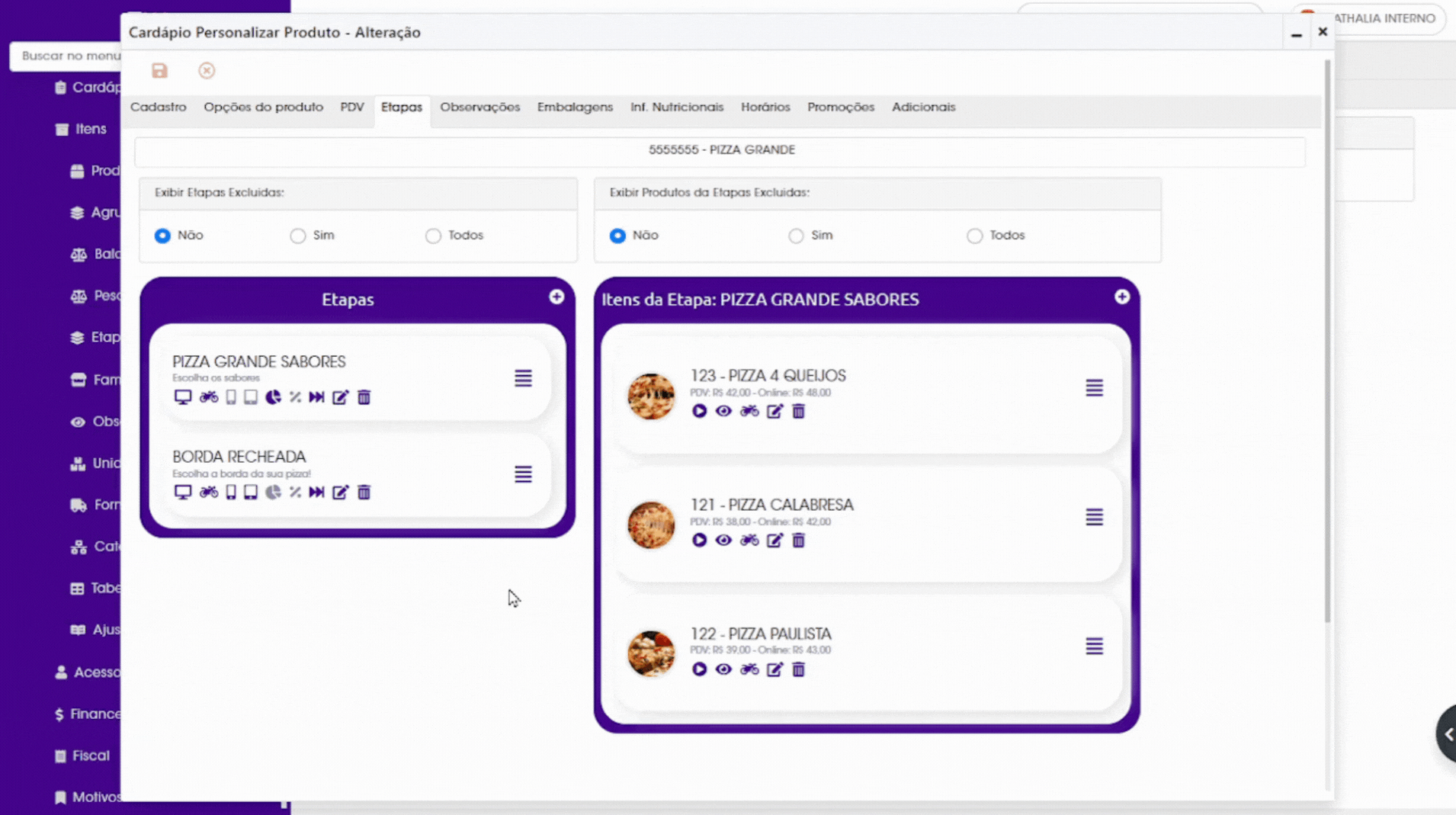This screenshot has height=815, width=1456.
Task: Toggle eye visibility on Pizza 4 Queijos
Action: (x=723, y=411)
